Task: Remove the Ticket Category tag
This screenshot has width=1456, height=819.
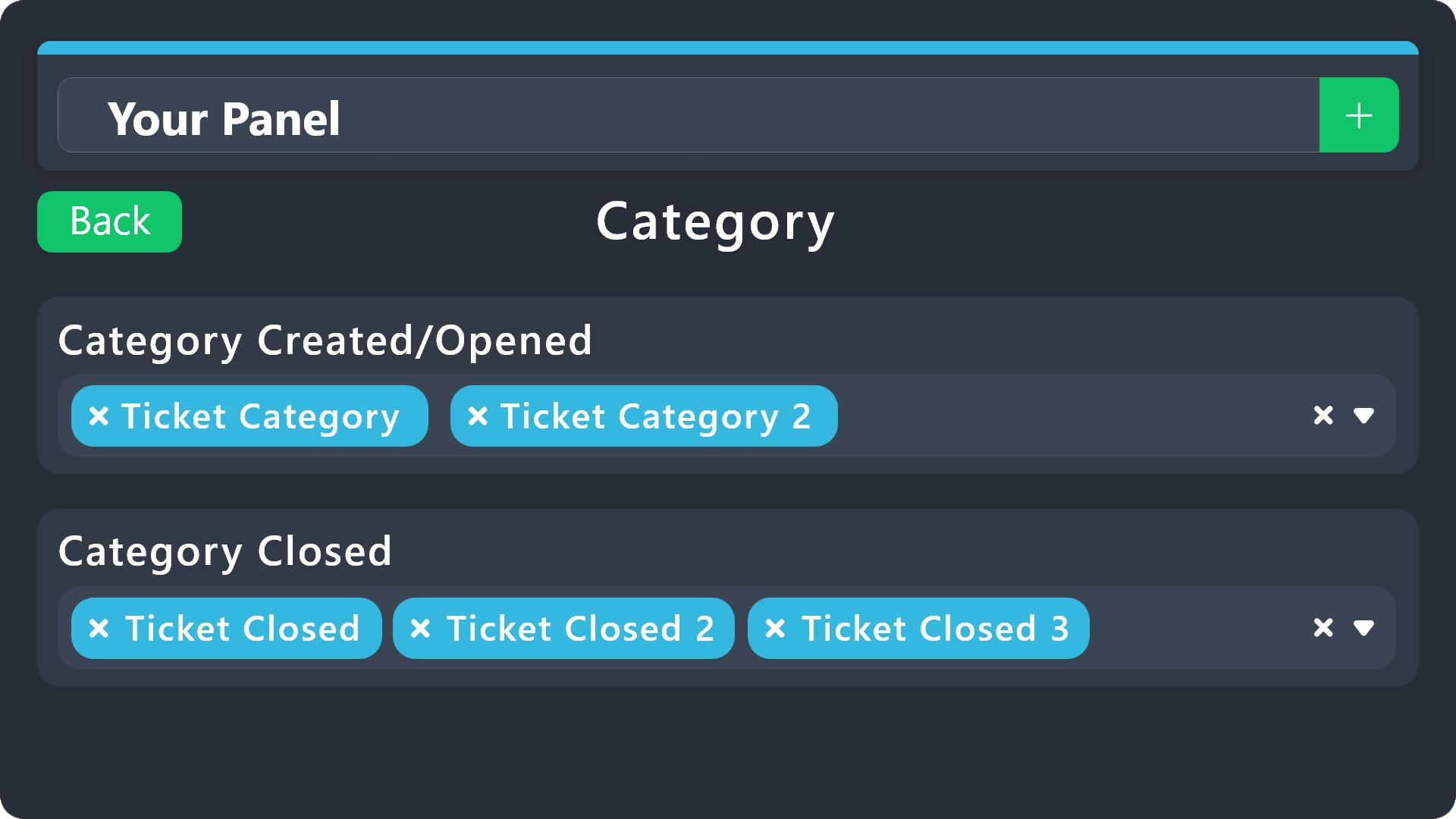Action: (x=99, y=416)
